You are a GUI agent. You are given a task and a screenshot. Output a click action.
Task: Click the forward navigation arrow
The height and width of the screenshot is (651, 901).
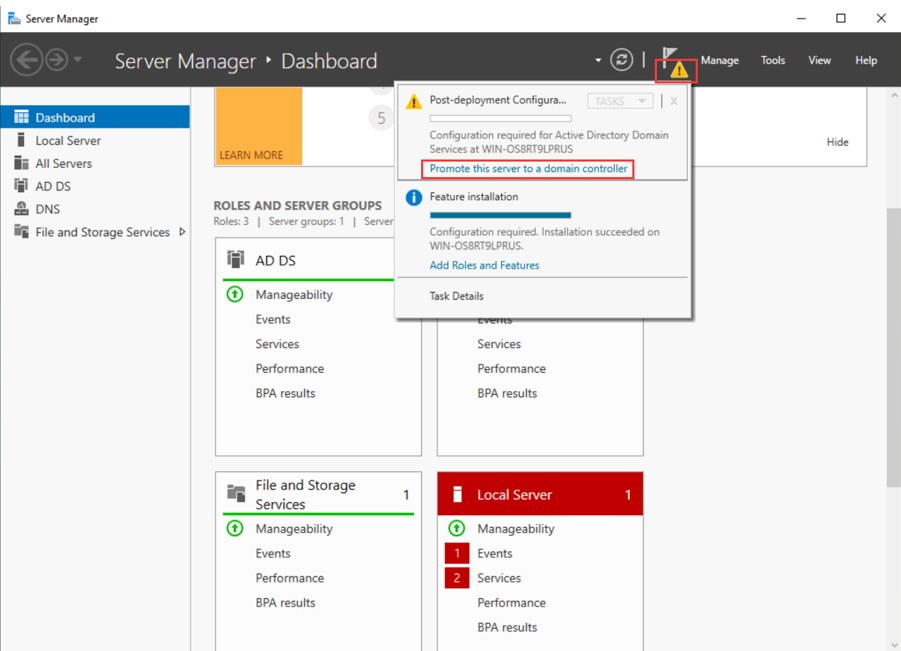56,60
